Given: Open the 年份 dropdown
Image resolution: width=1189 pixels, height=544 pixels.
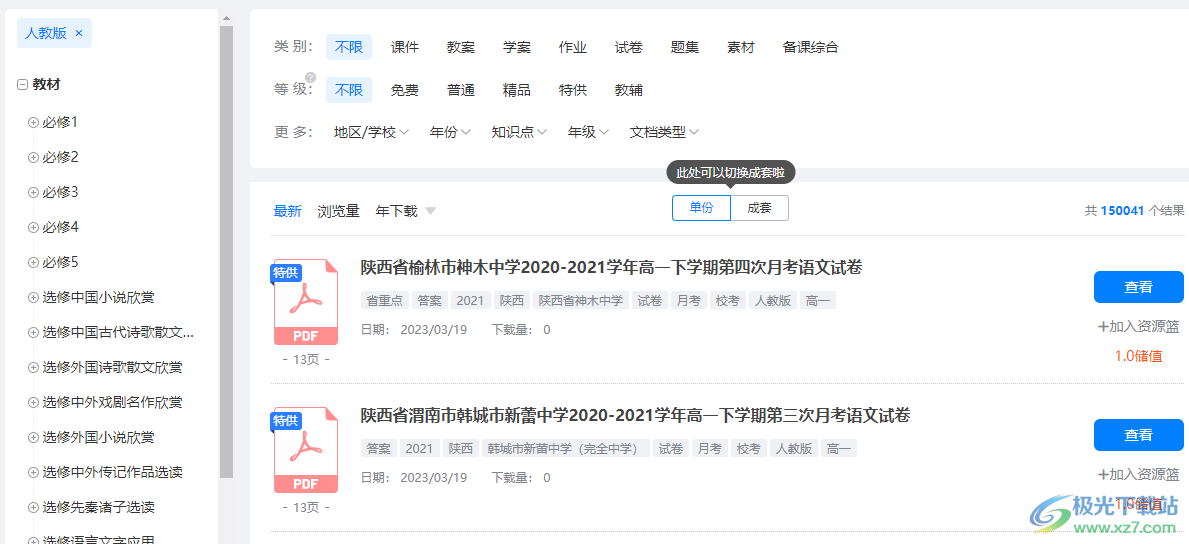Looking at the screenshot, I should 450,132.
